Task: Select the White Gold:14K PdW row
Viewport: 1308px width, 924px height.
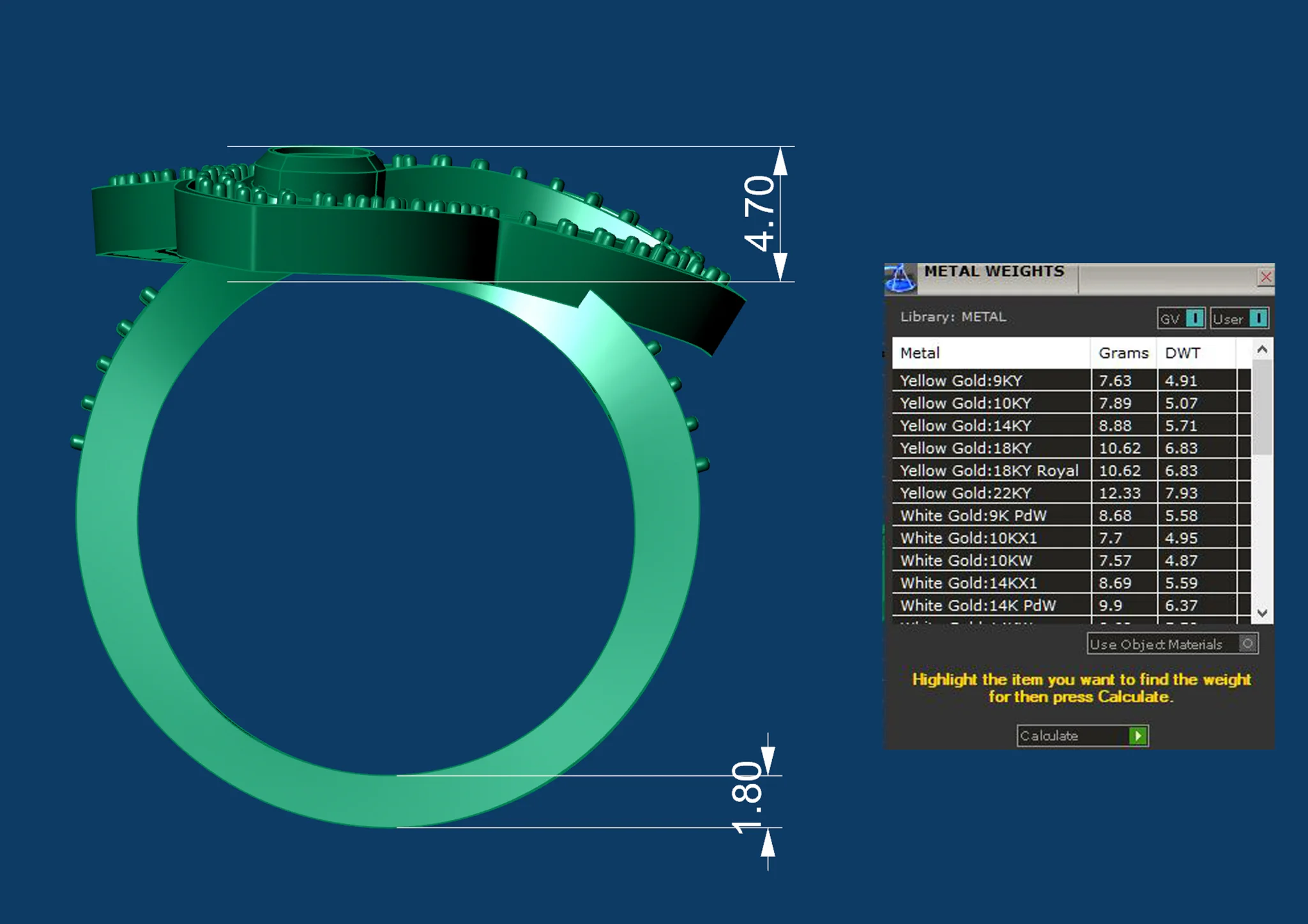Action: click(x=1071, y=605)
